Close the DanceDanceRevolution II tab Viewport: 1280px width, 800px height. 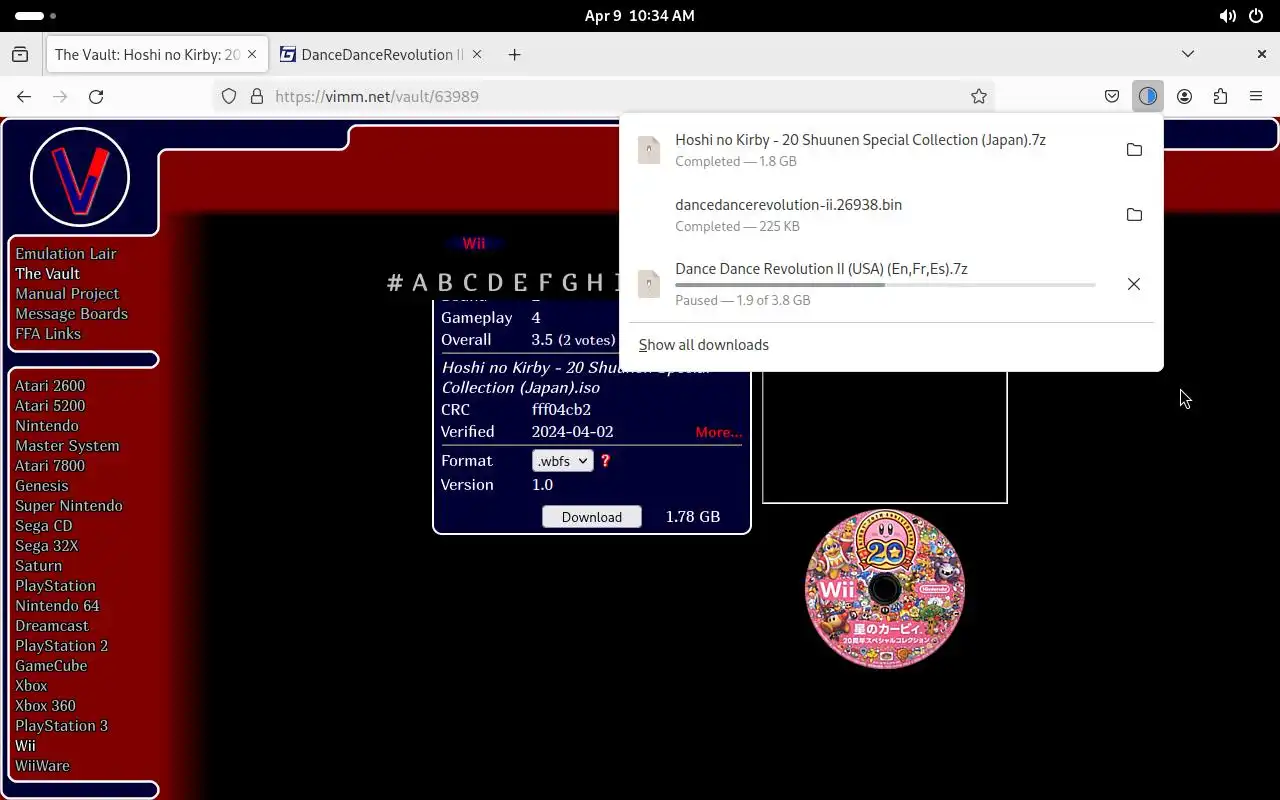coord(477,54)
